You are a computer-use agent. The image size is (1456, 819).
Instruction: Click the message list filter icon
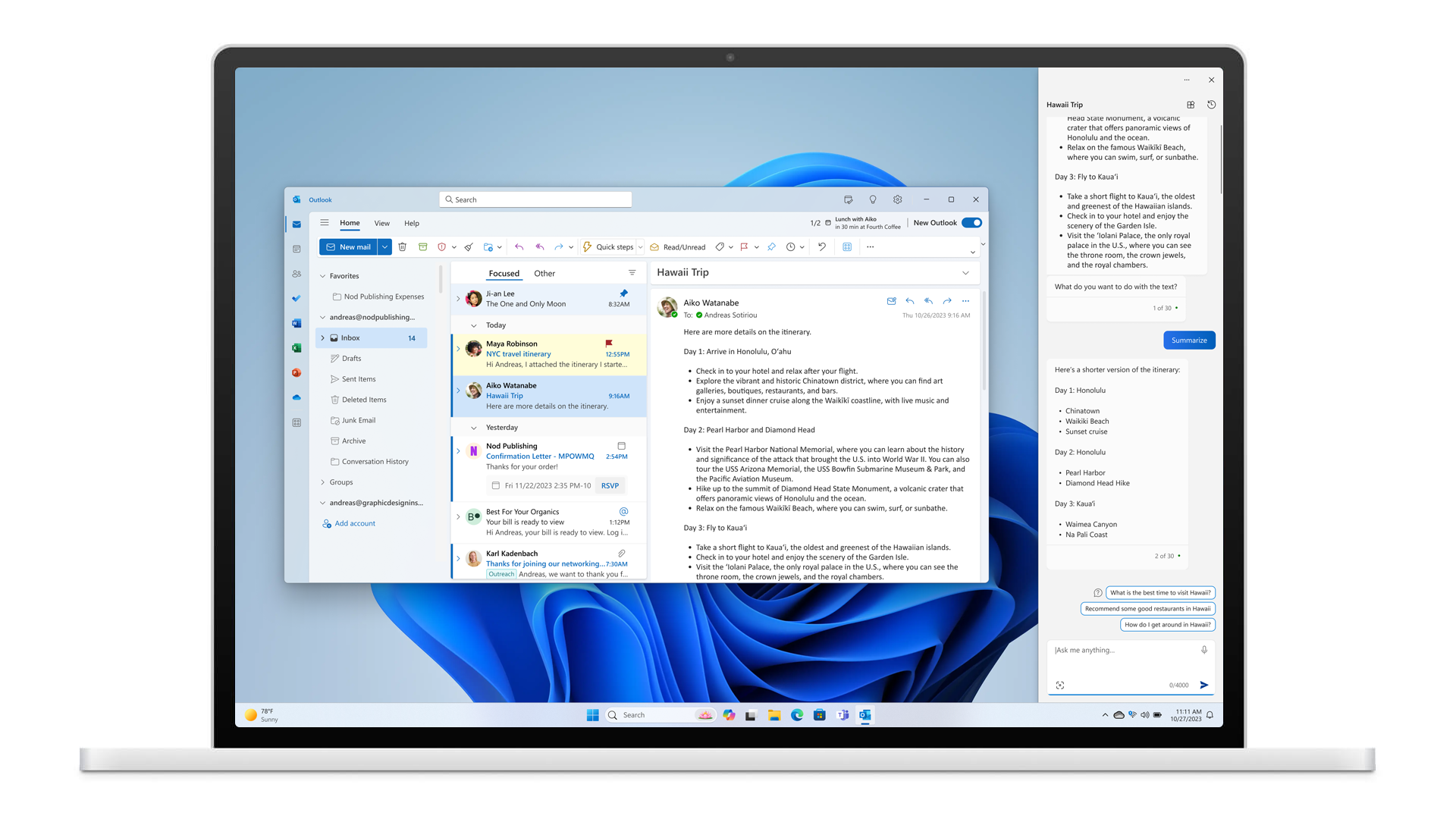[632, 273]
